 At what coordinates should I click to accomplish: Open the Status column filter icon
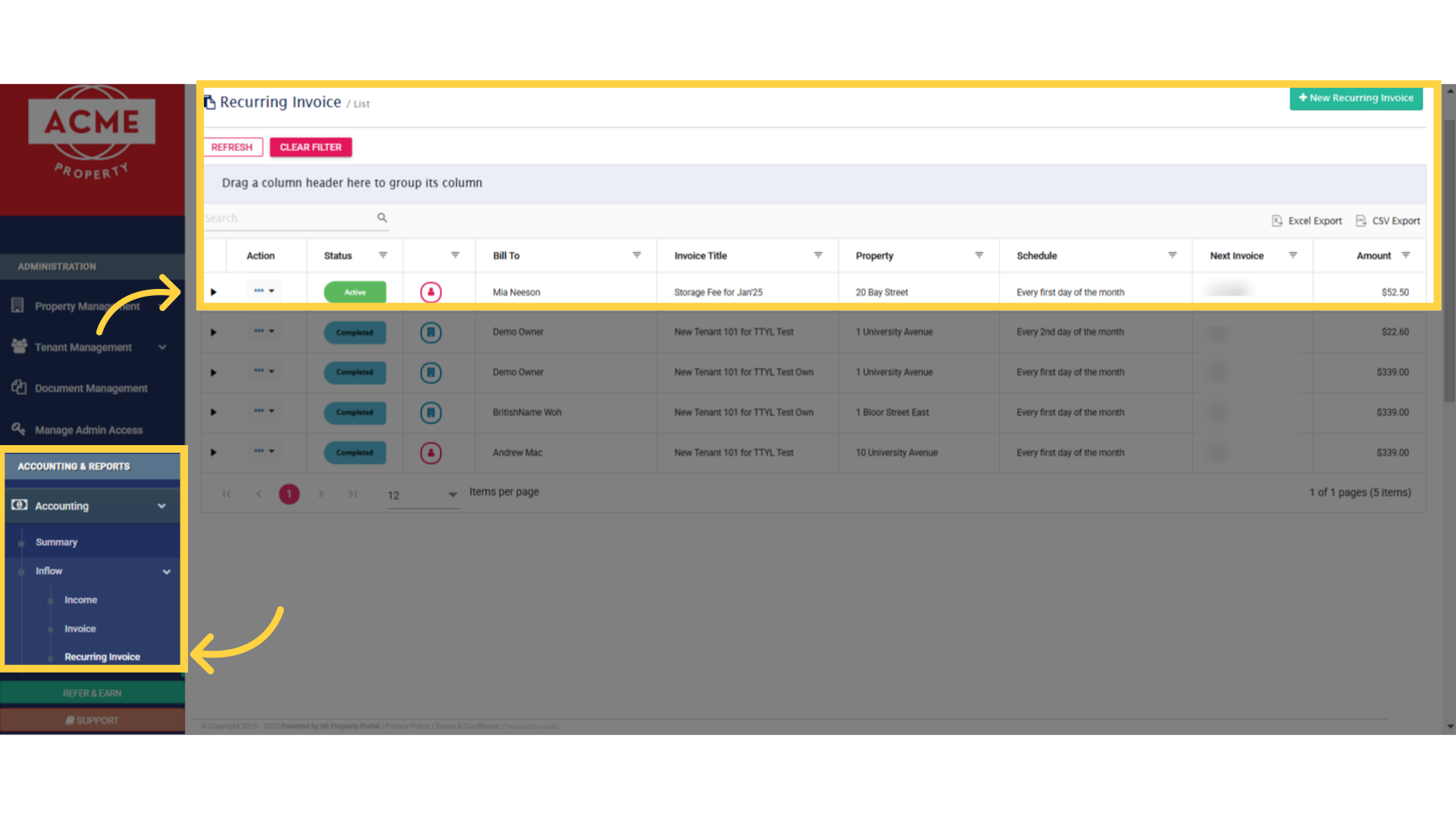(383, 256)
